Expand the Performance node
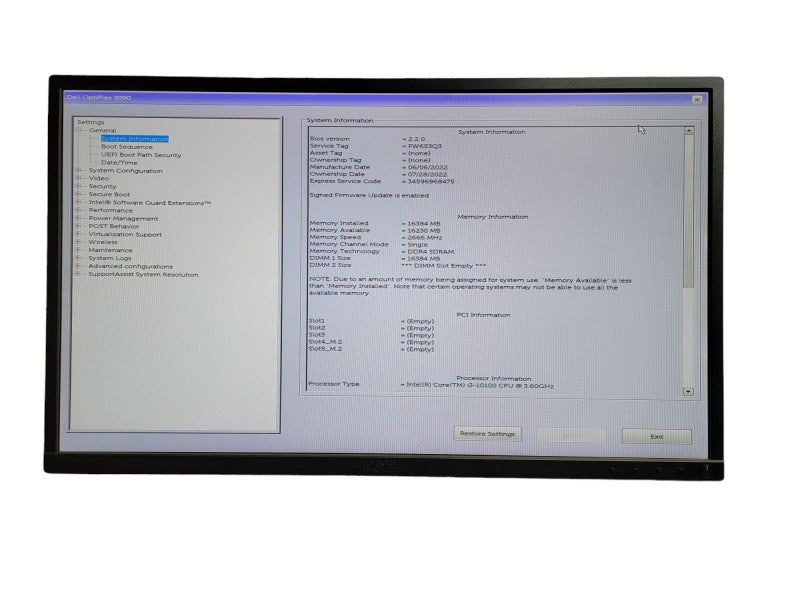Viewport: 800px width, 600px height. point(79,210)
